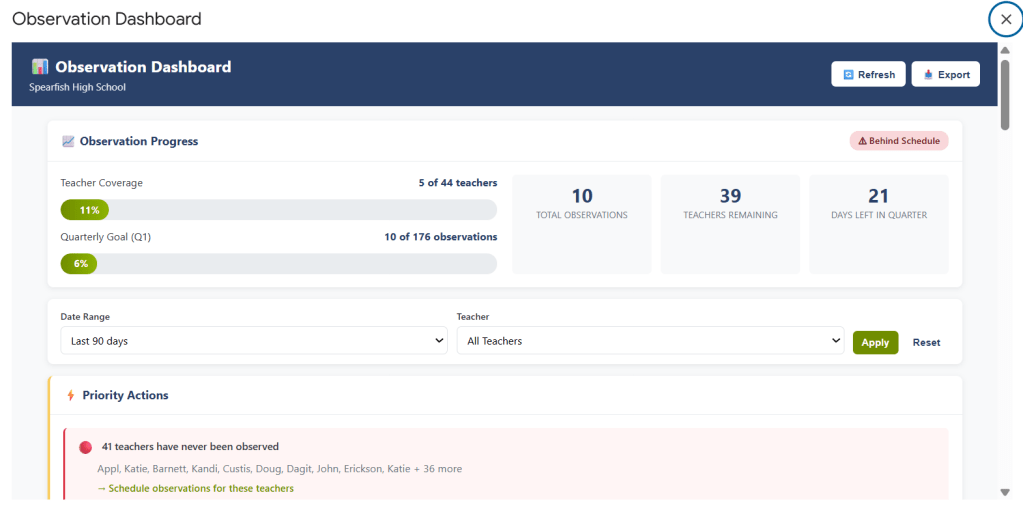Click the Teacher Coverage 11% progress bar

(x=278, y=210)
